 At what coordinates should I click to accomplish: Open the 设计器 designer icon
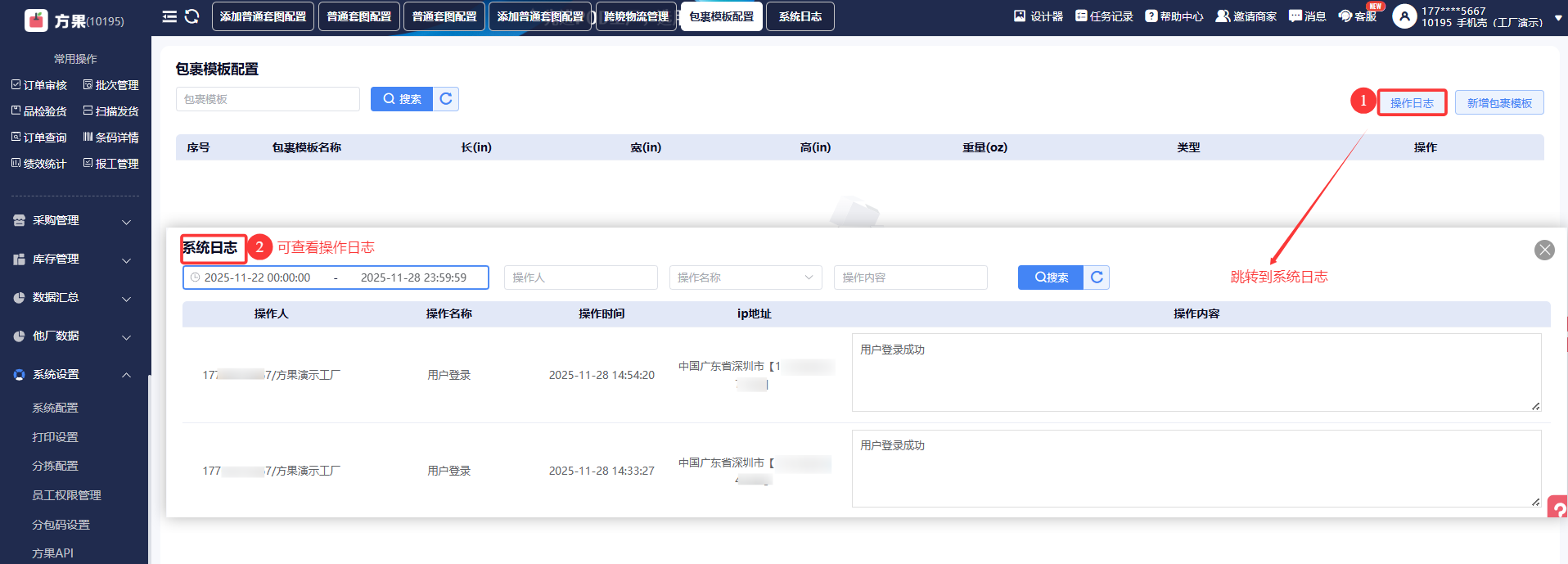point(1038,16)
